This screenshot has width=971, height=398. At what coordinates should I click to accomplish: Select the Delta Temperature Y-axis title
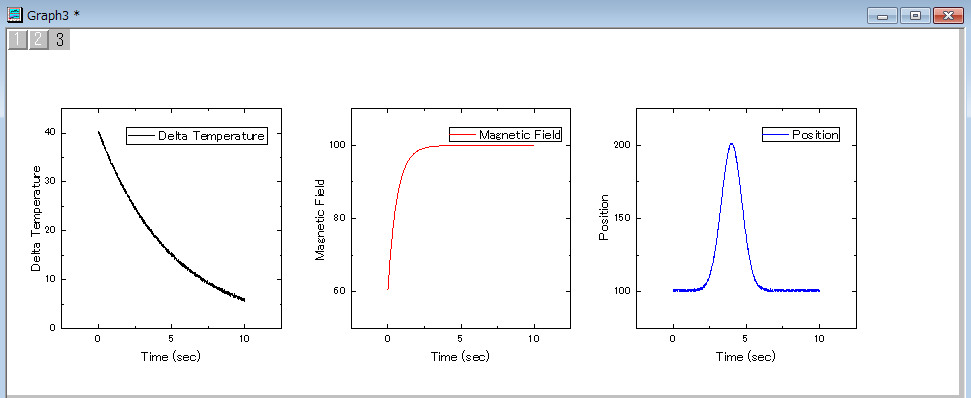(x=37, y=218)
